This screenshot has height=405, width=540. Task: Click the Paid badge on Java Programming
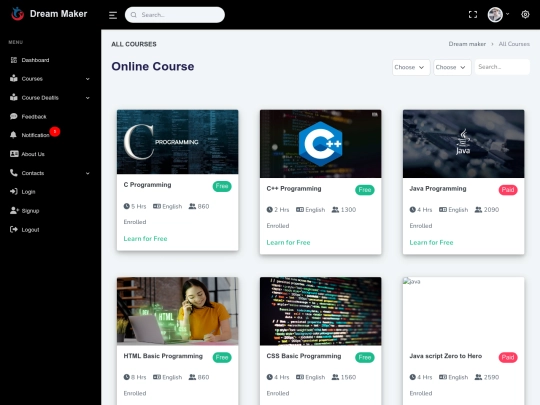tap(508, 190)
